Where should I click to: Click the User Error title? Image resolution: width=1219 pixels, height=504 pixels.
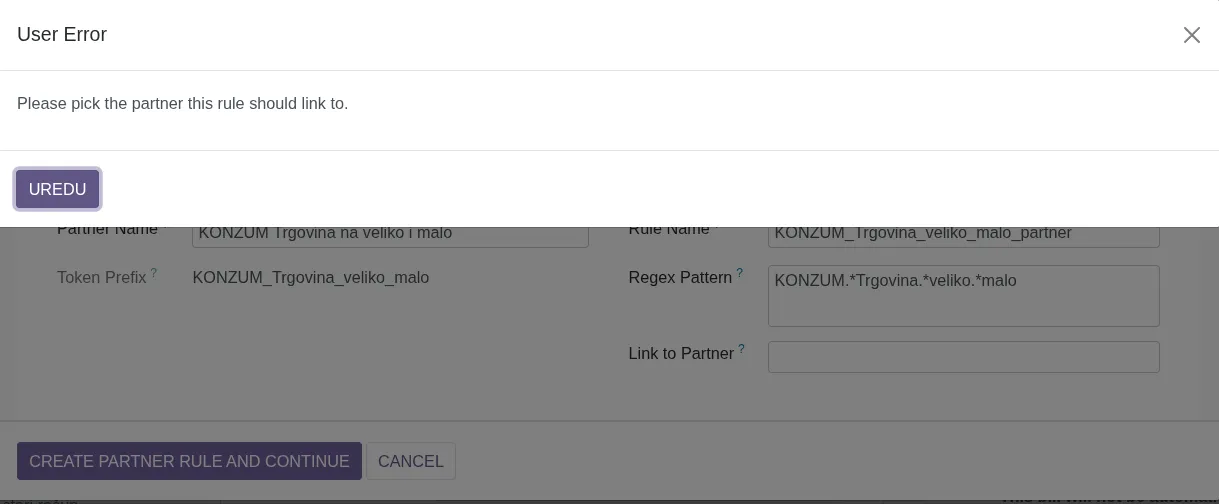62,34
